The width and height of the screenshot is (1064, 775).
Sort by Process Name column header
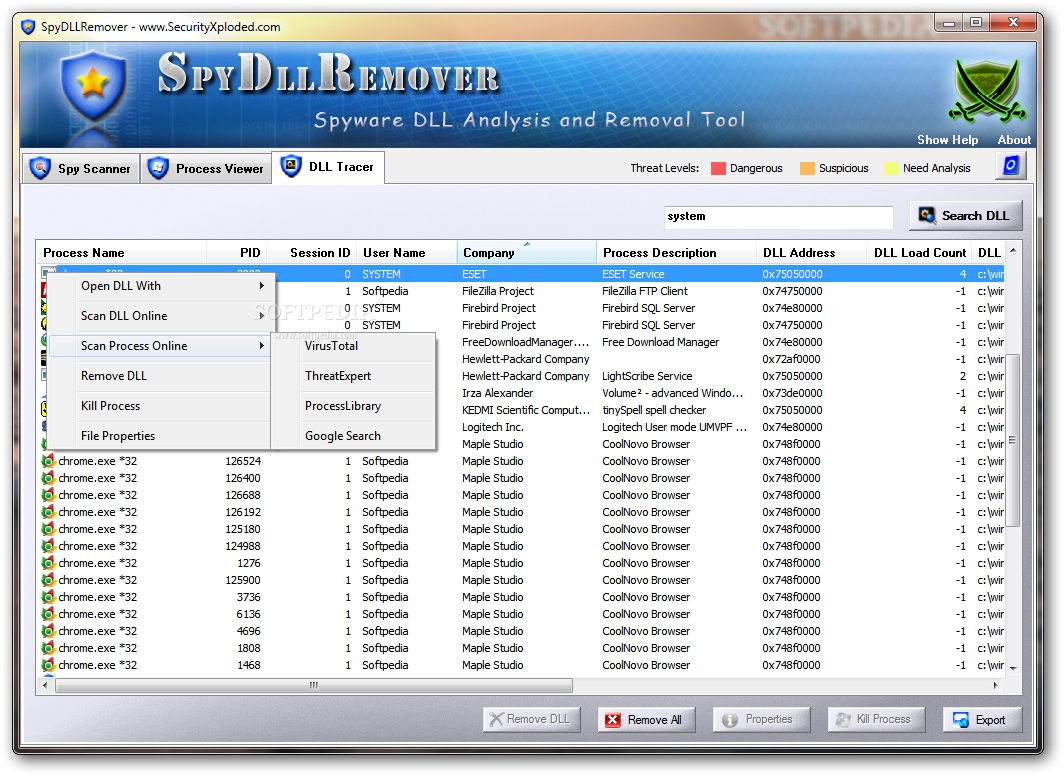121,253
